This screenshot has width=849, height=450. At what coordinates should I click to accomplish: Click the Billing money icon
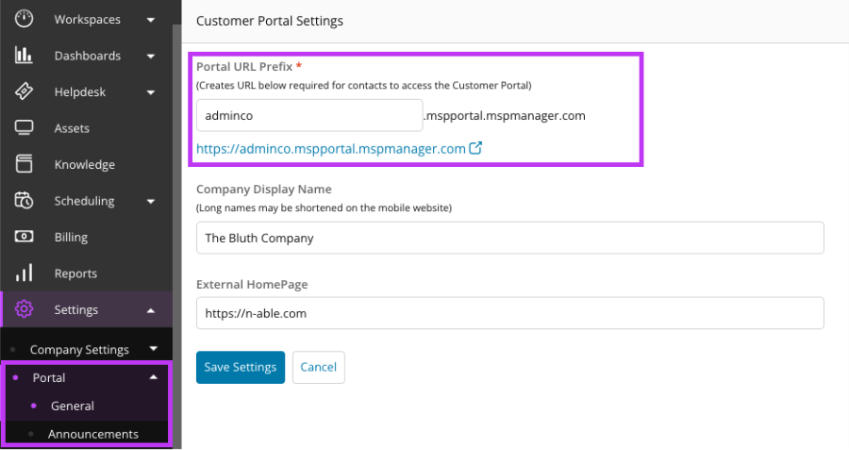(x=24, y=237)
